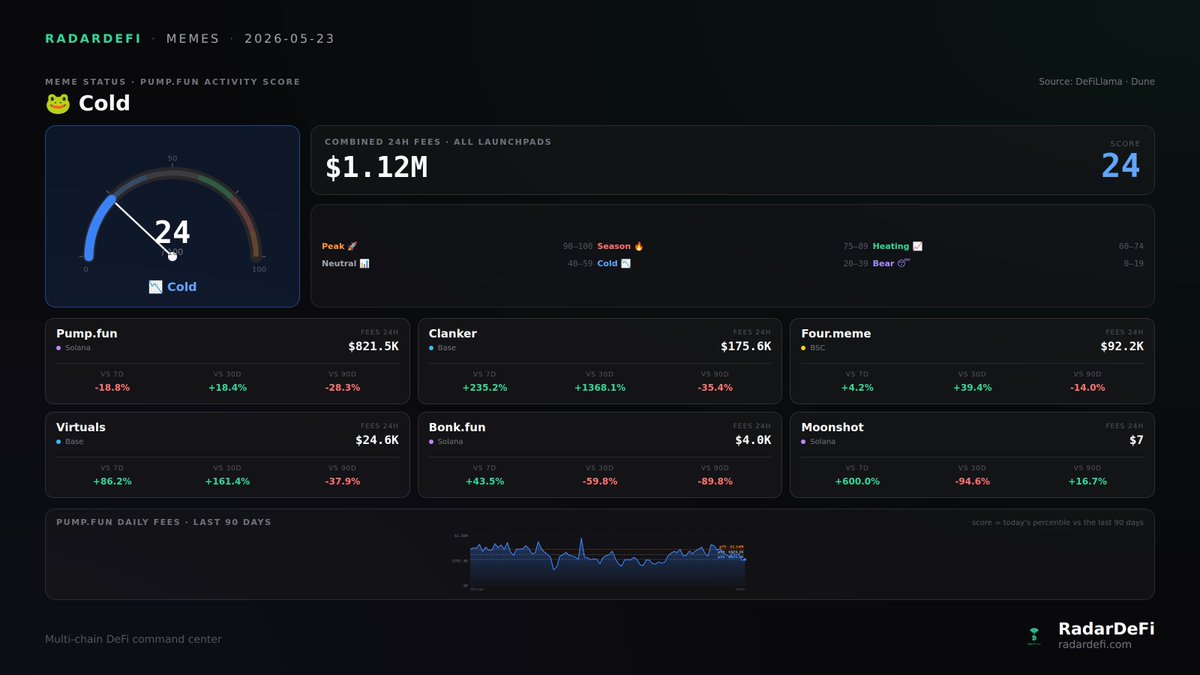Image resolution: width=1200 pixels, height=675 pixels.
Task: Open the Pump.fun launchpad card title
Action: [x=86, y=334]
